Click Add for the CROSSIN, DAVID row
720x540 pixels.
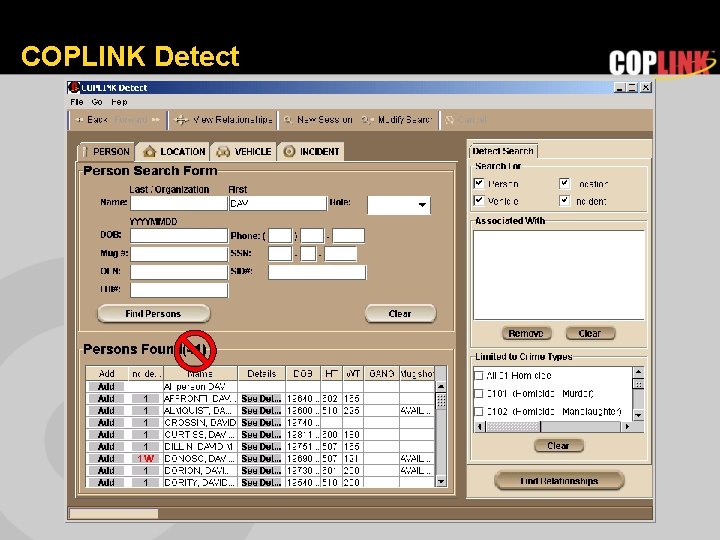click(106, 422)
